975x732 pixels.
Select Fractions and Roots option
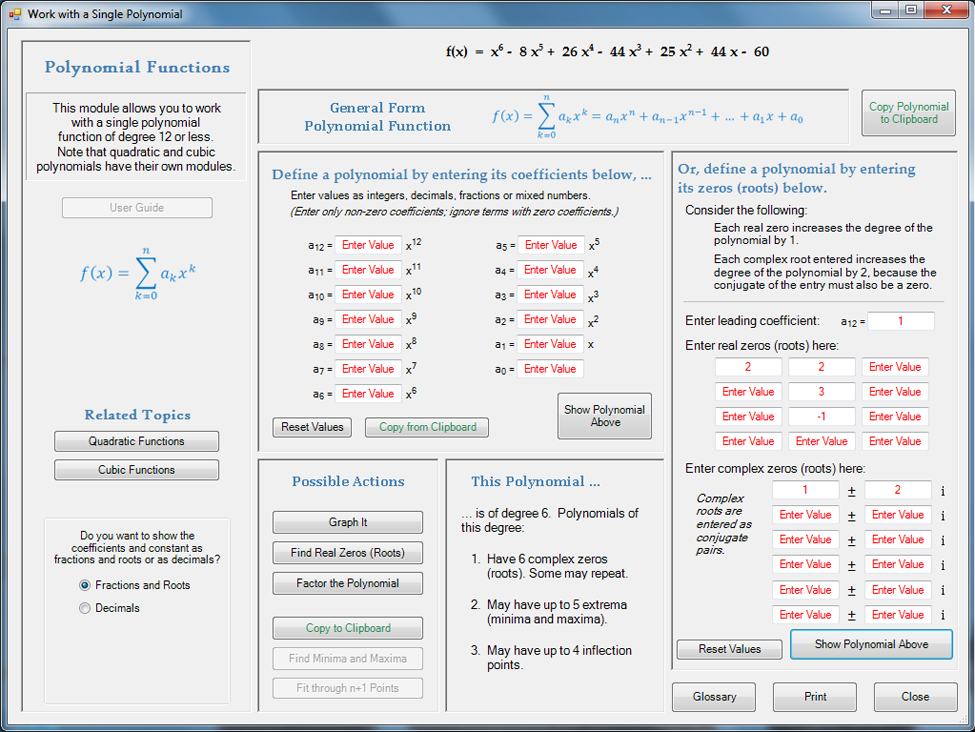coord(85,585)
